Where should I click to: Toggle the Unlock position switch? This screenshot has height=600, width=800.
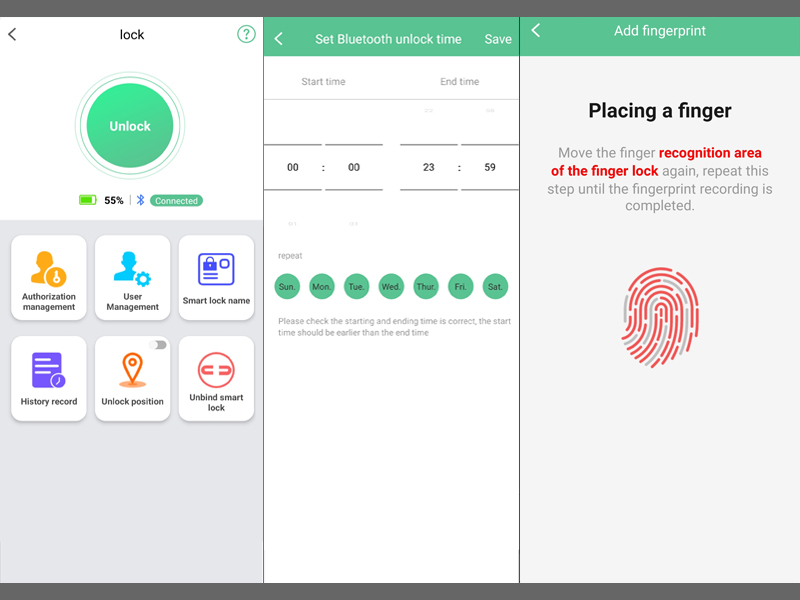tap(159, 345)
